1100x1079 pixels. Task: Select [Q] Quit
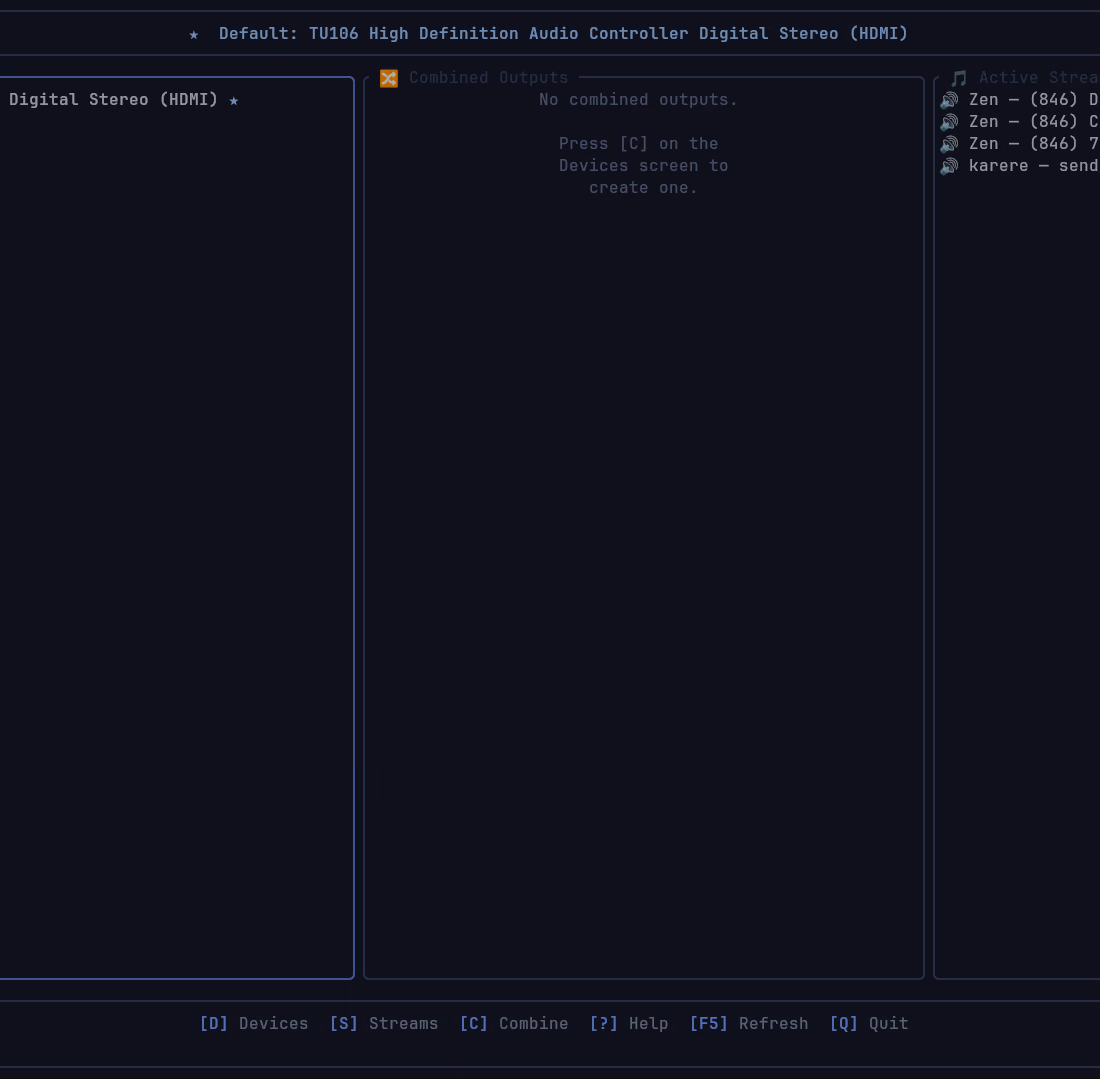(869, 1024)
